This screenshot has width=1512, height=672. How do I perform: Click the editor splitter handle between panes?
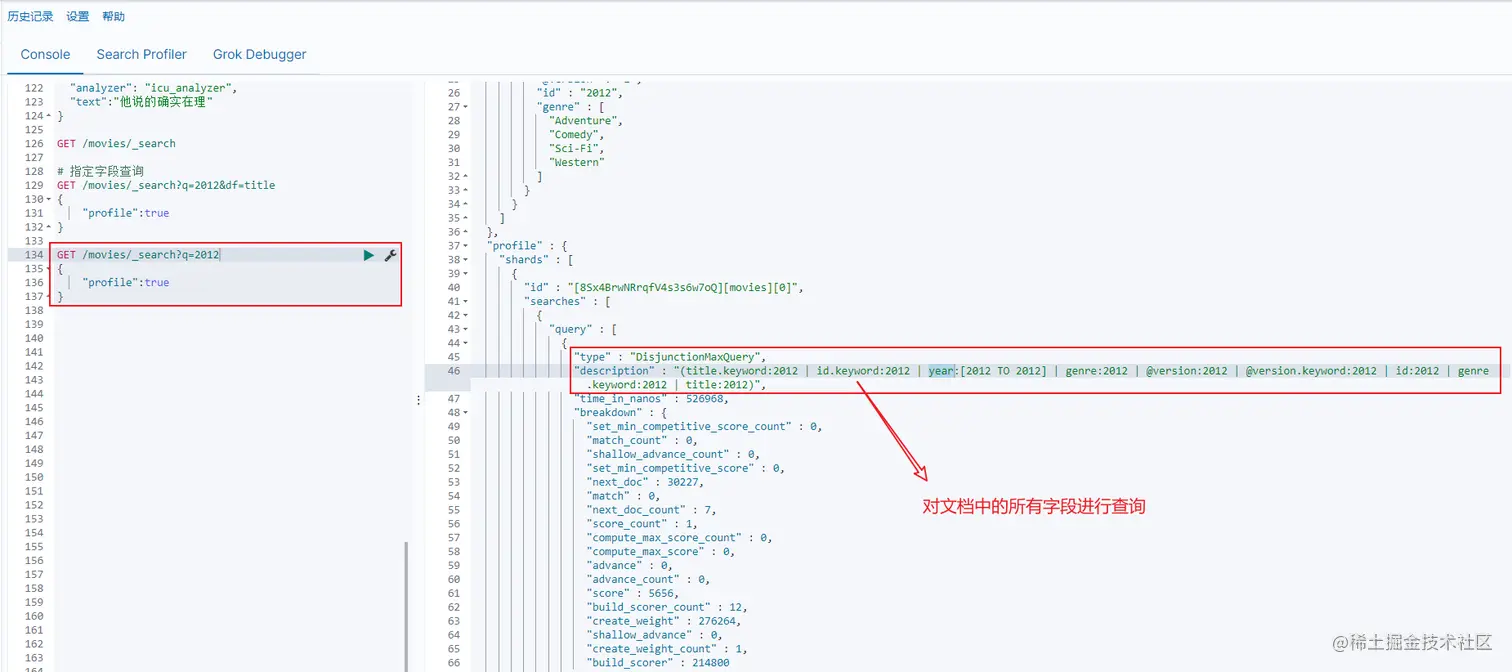point(418,400)
